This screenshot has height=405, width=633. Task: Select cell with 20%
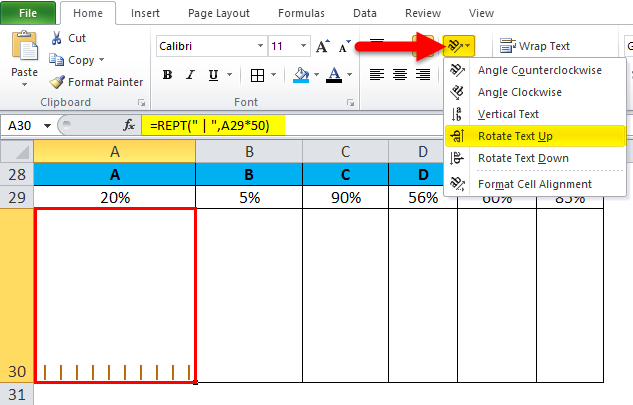point(115,197)
